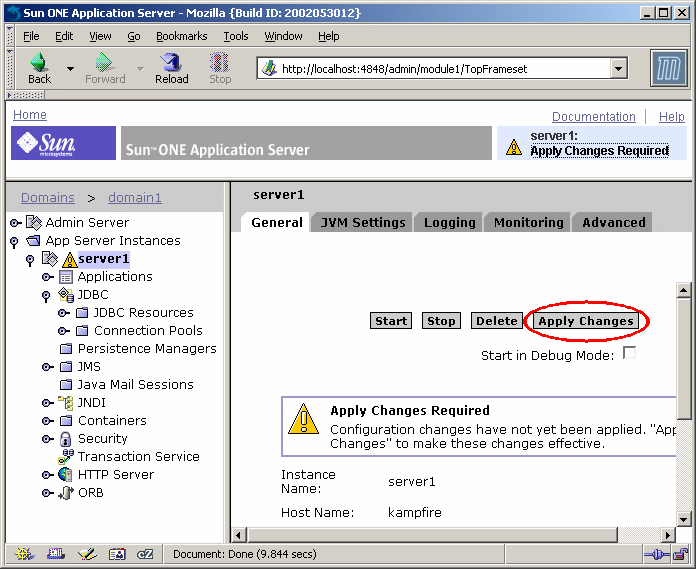Click the horizontal scrollbar right arrow
Screen dimensions: 696x569
(x=668, y=535)
